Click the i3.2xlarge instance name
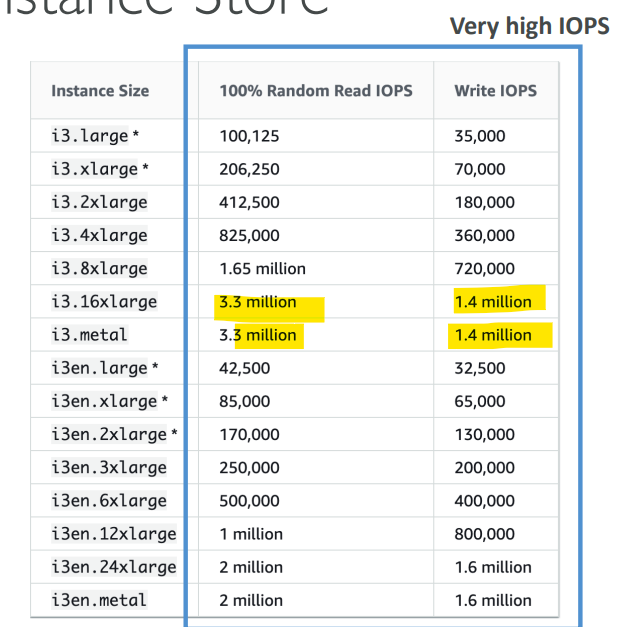Screen dimensions: 627x627 pyautogui.click(x=100, y=202)
